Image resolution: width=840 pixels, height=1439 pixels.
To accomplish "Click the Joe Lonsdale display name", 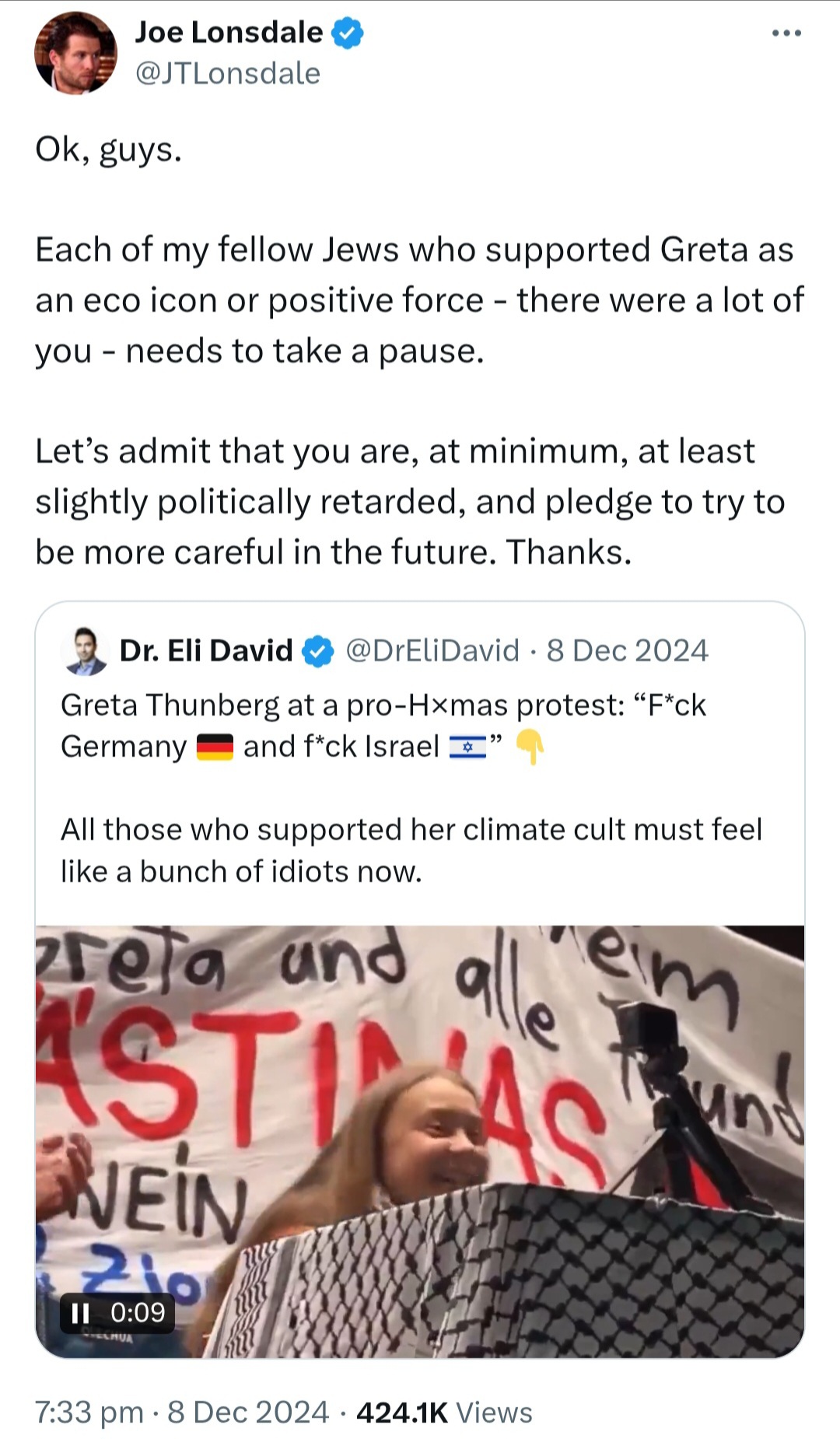I will (x=229, y=32).
